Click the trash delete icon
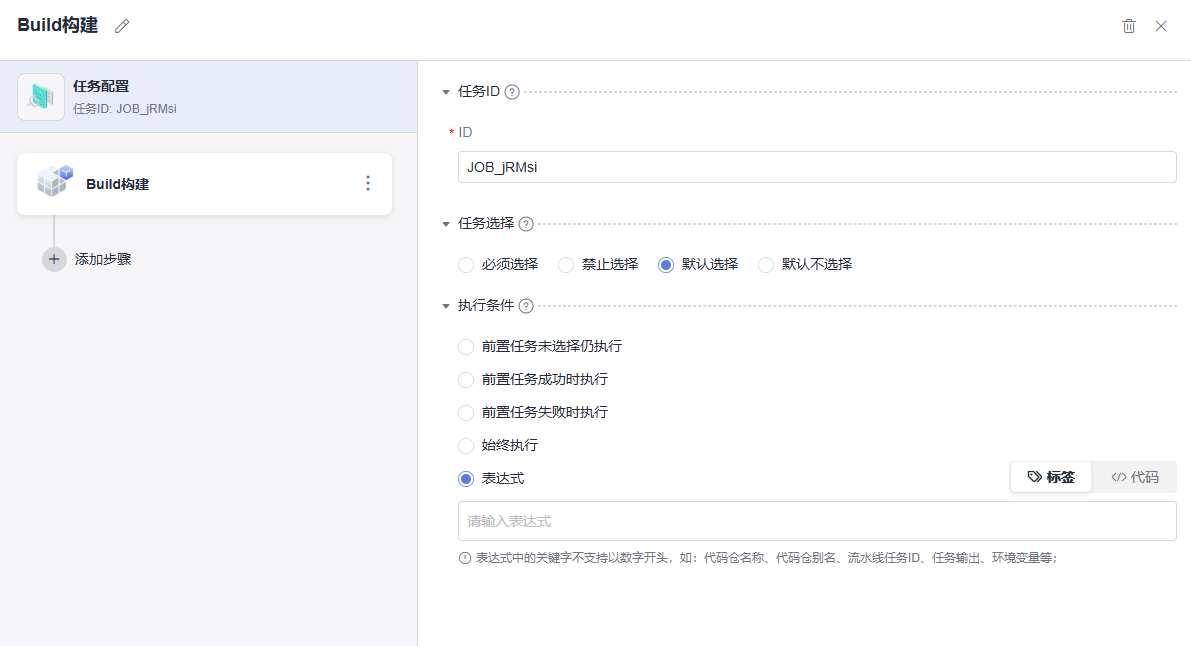The image size is (1191, 646). click(x=1129, y=26)
